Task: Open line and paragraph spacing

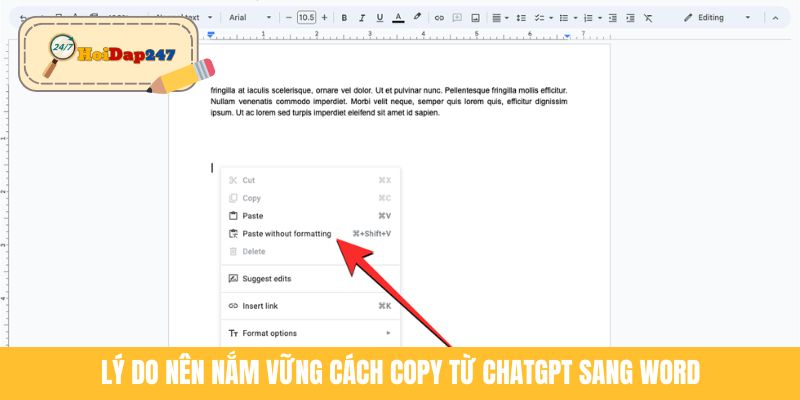Action: pyautogui.click(x=521, y=17)
